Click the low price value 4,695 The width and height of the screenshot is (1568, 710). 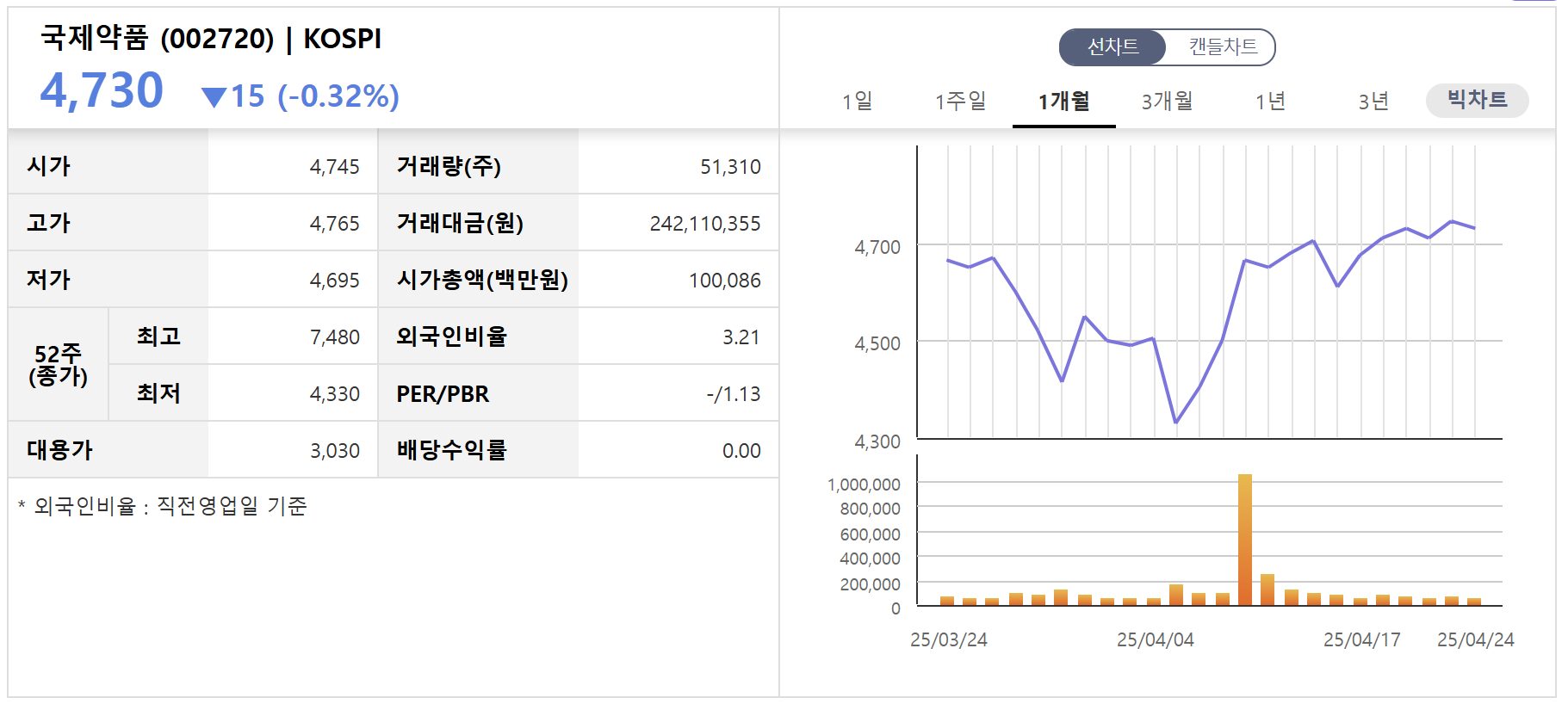335,281
